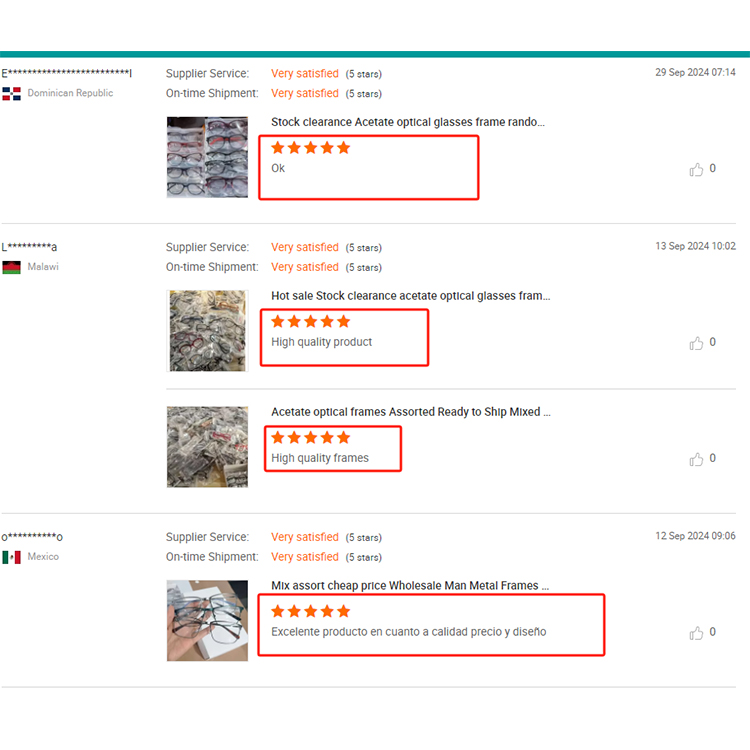Click reviewer name L*********a
Image resolution: width=750 pixels, height=750 pixels.
click(x=29, y=247)
